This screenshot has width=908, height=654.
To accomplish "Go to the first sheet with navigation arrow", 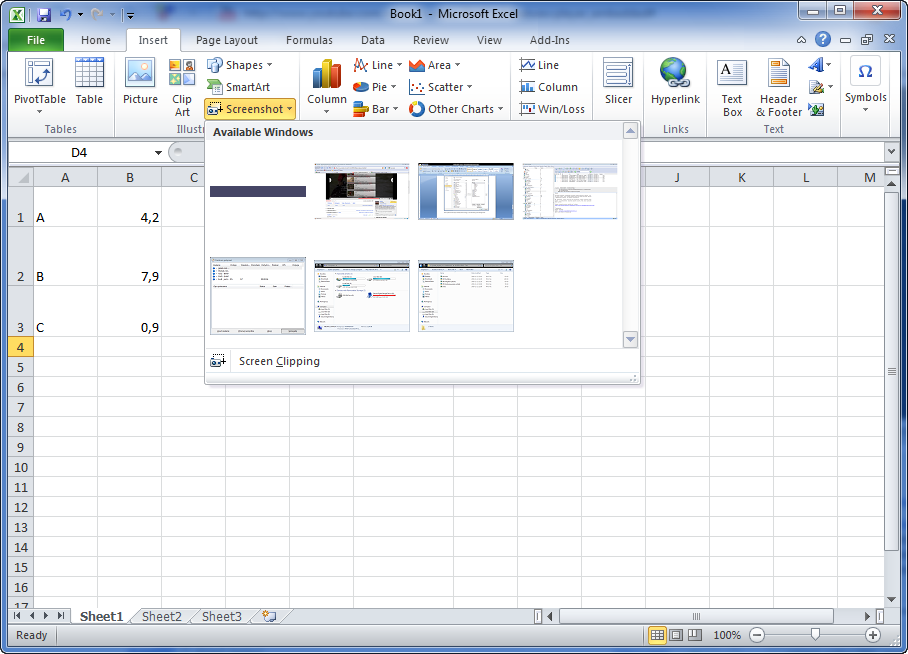I will coord(17,616).
